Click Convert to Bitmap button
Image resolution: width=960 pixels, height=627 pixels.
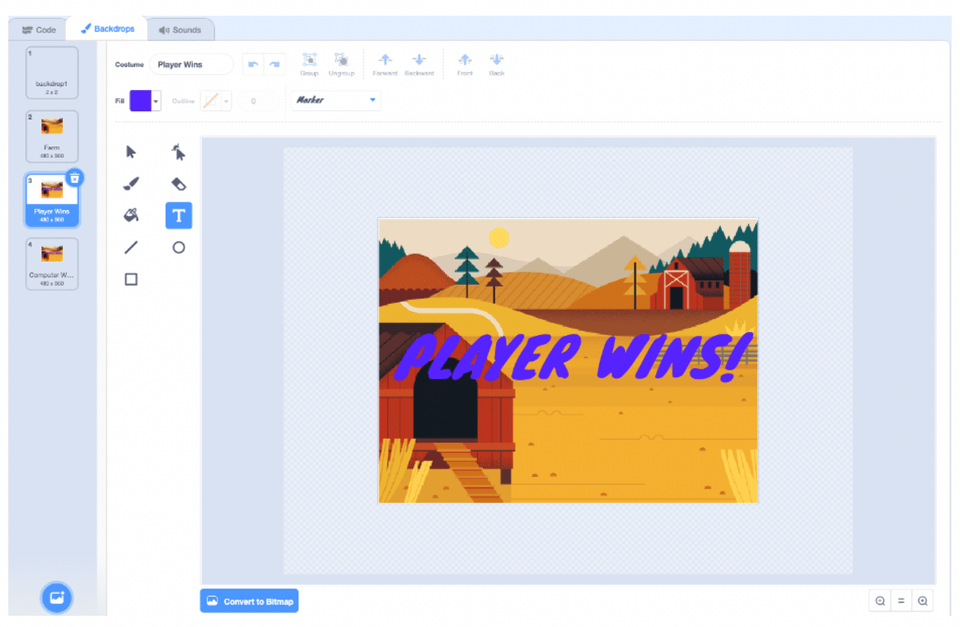click(249, 601)
